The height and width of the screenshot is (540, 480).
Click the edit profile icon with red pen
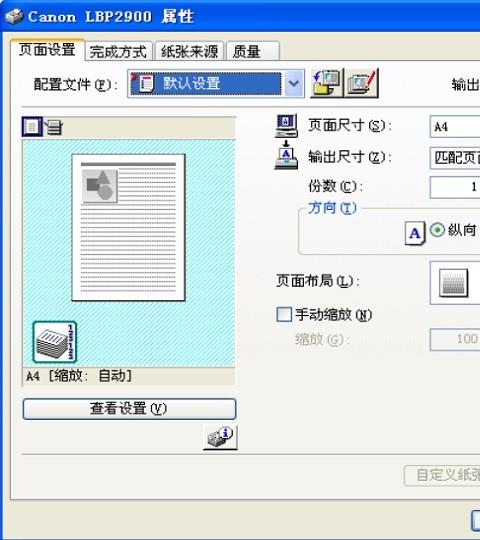coord(362,83)
